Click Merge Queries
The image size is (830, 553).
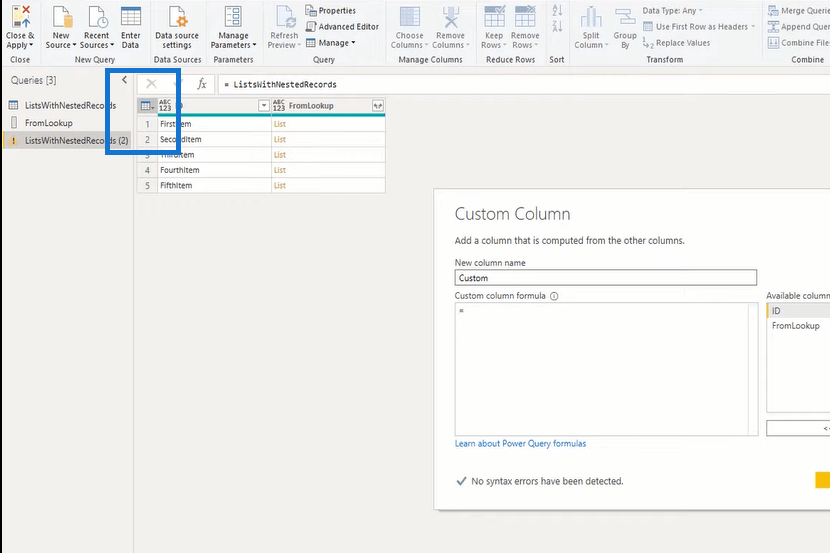[799, 11]
